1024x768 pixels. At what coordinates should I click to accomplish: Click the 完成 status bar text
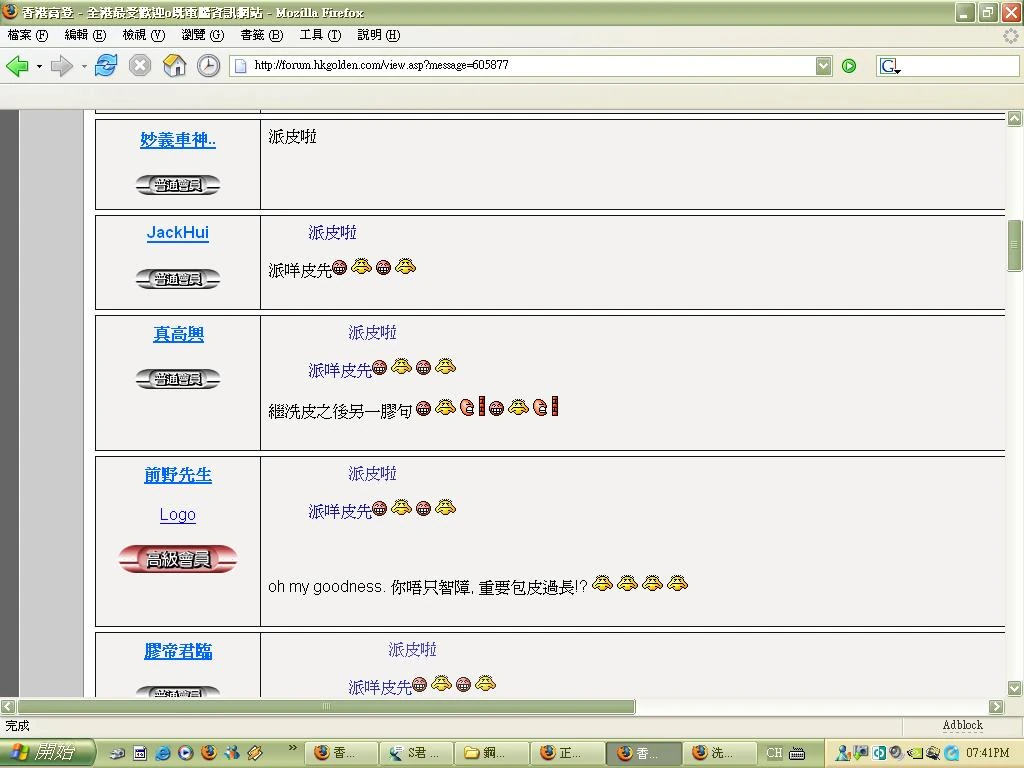pos(18,726)
